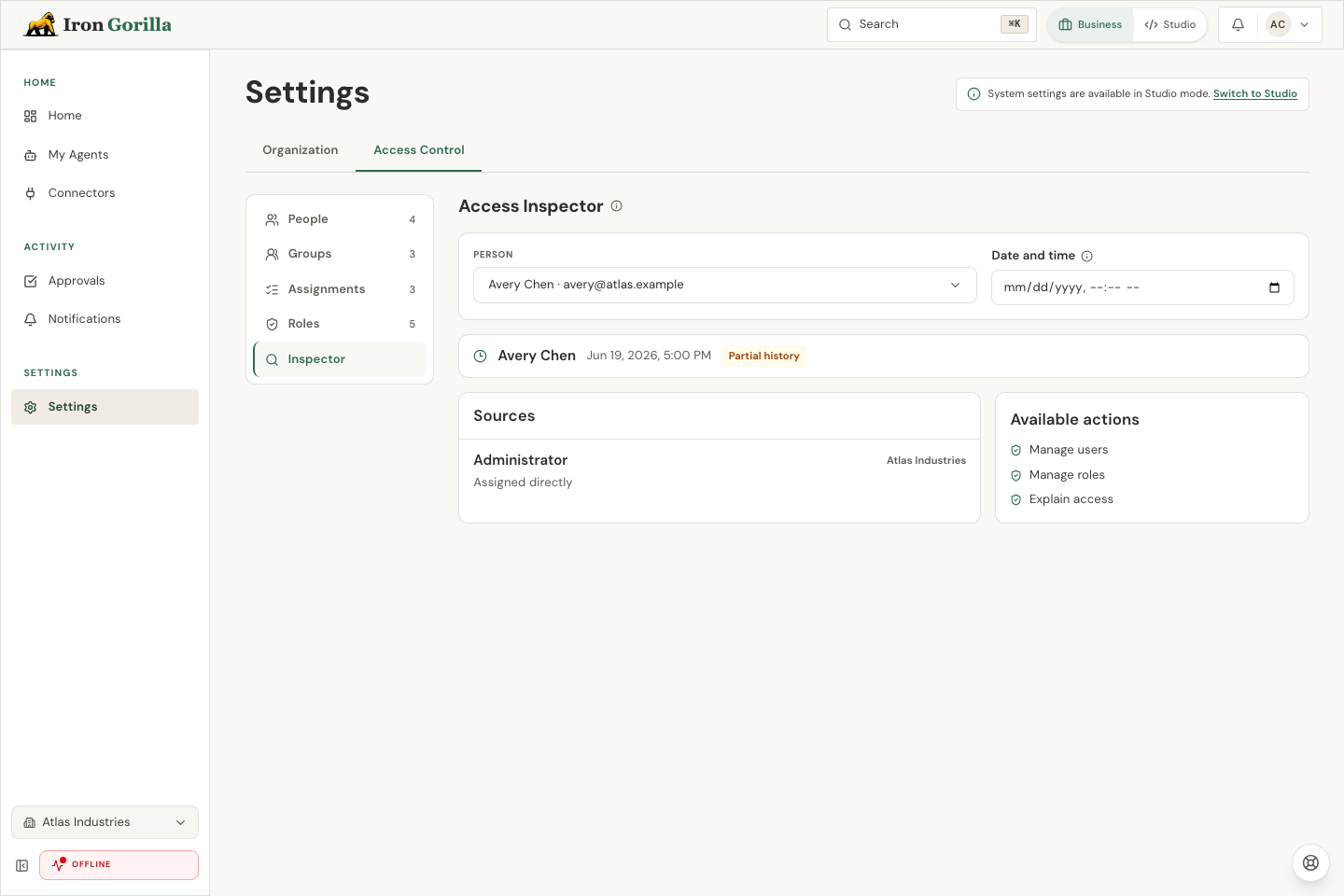
Task: Click the AC user avatar
Action: tap(1278, 25)
